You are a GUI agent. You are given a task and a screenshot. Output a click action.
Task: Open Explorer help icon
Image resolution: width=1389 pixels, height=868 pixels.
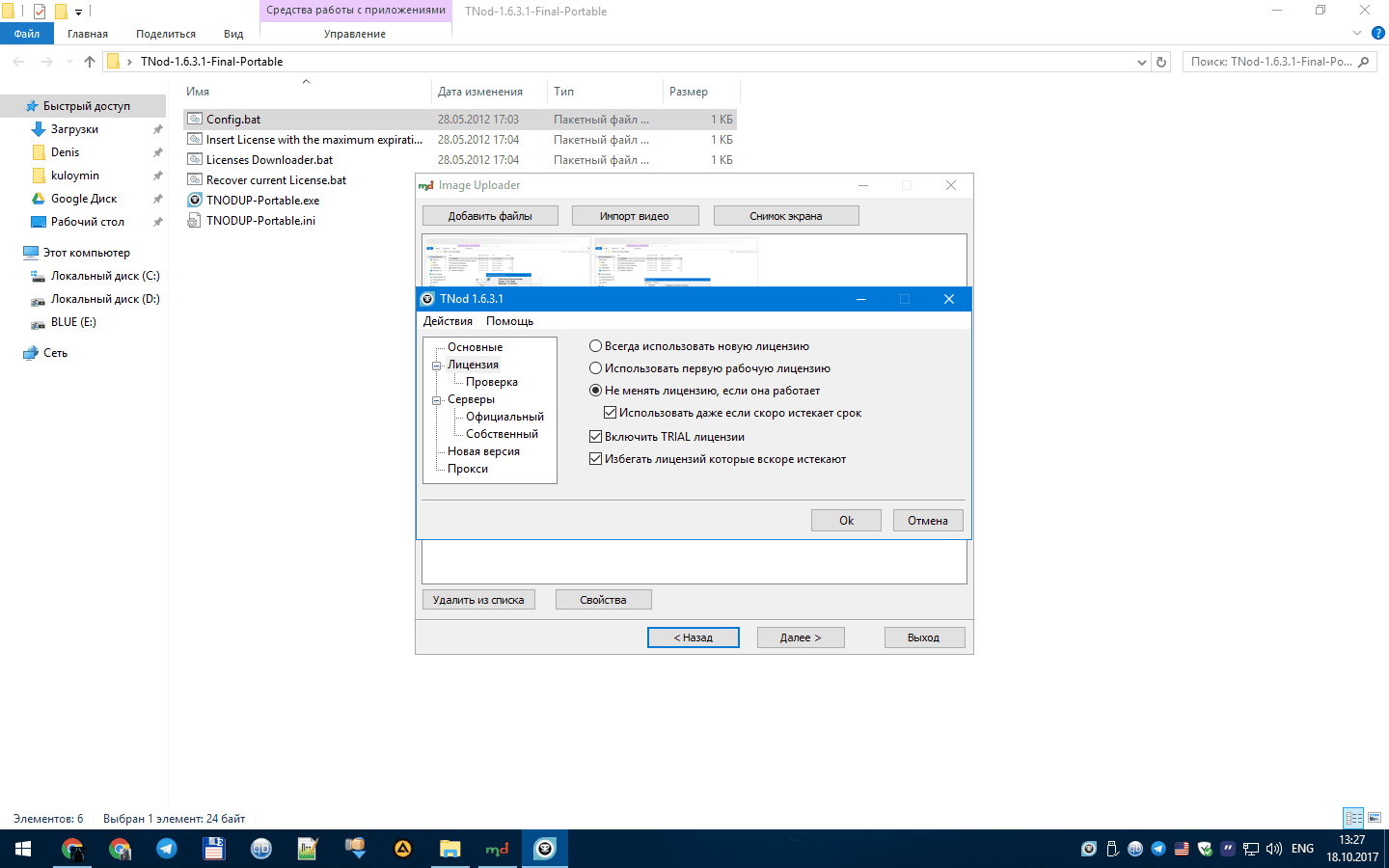pyautogui.click(x=1378, y=33)
